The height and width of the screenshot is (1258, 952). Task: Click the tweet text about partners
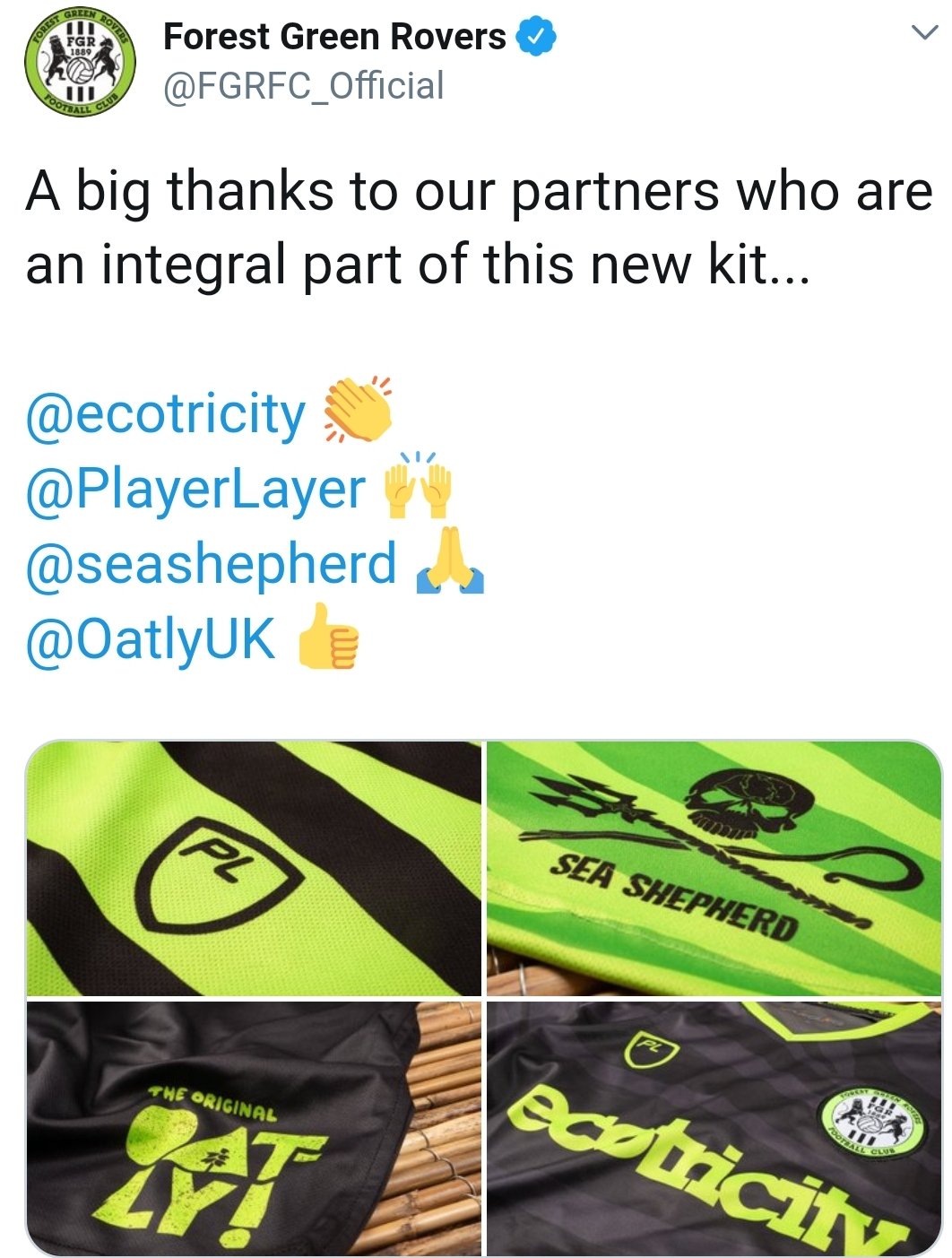pos(479,228)
